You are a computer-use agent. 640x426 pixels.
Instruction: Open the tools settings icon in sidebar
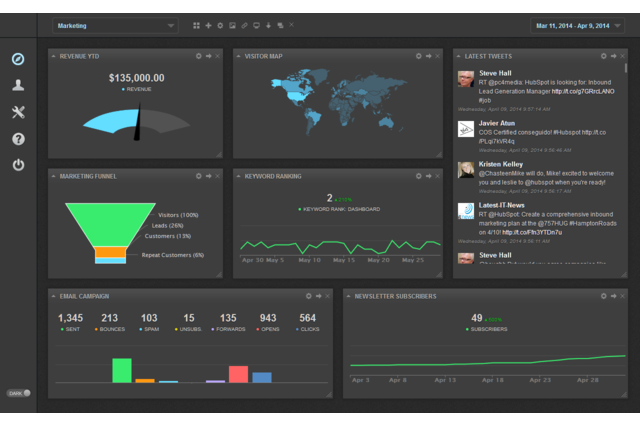point(18,112)
